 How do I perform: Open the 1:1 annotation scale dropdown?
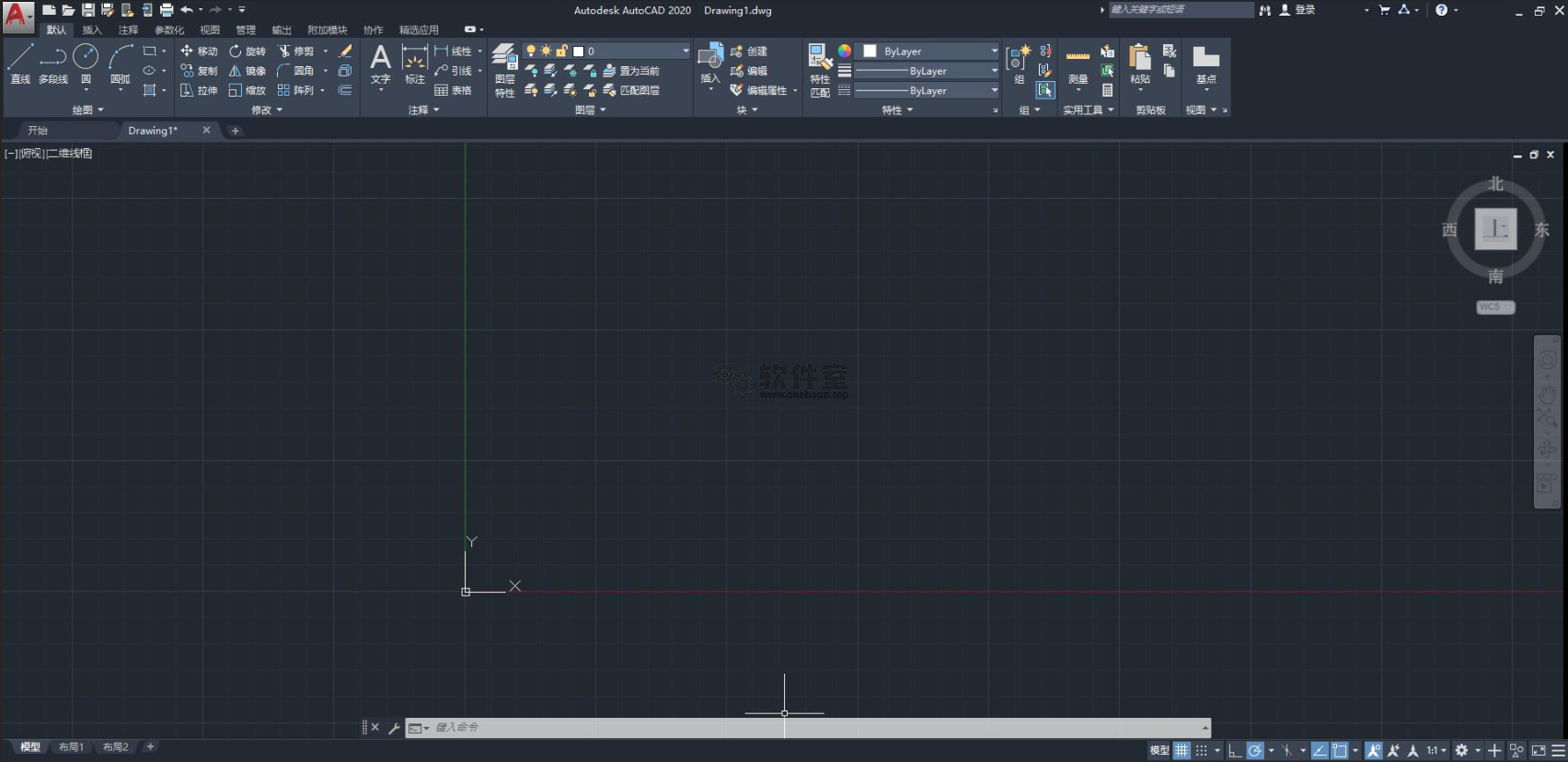click(x=1436, y=751)
